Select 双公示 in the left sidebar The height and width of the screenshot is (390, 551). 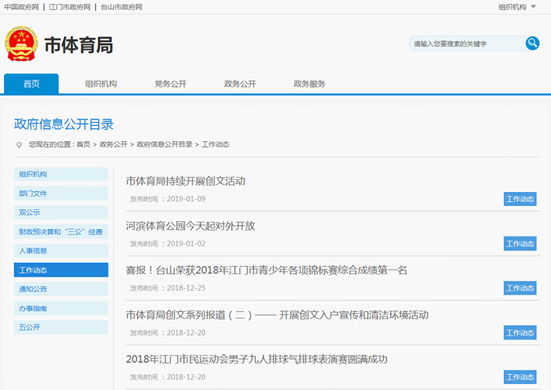pyautogui.click(x=61, y=212)
